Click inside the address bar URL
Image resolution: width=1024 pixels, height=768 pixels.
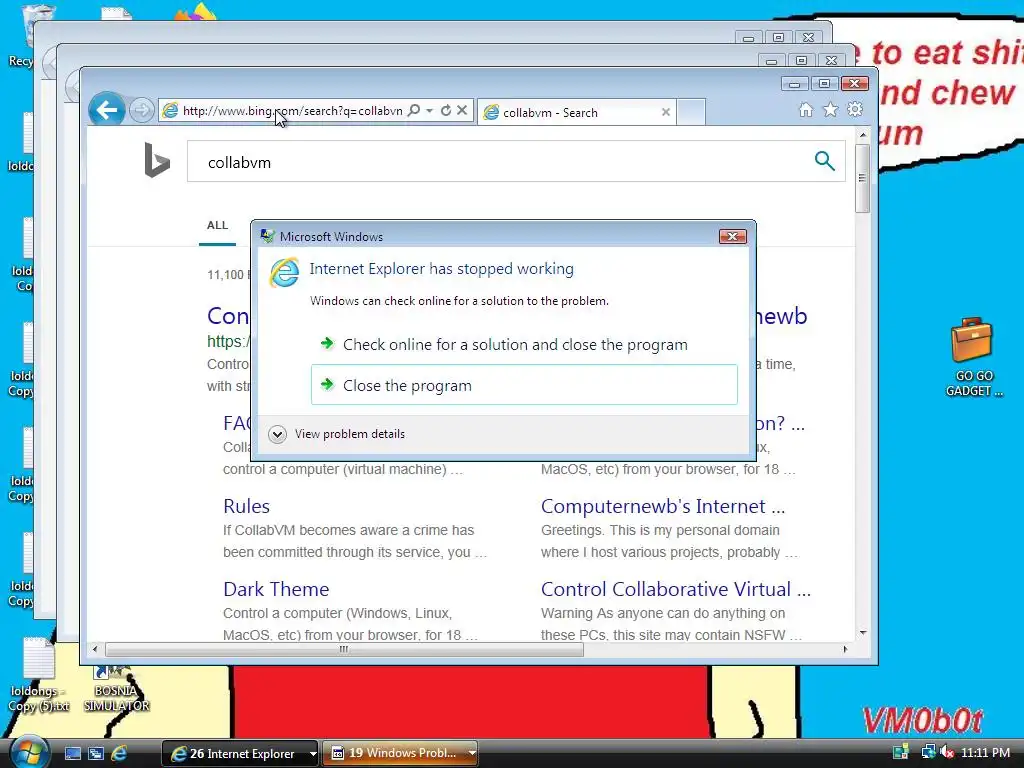293,111
